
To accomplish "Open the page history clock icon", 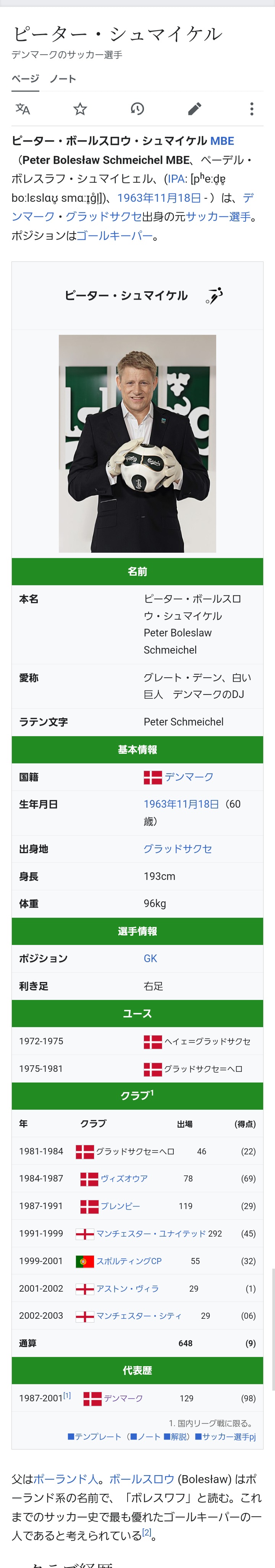I will pyautogui.click(x=137, y=109).
